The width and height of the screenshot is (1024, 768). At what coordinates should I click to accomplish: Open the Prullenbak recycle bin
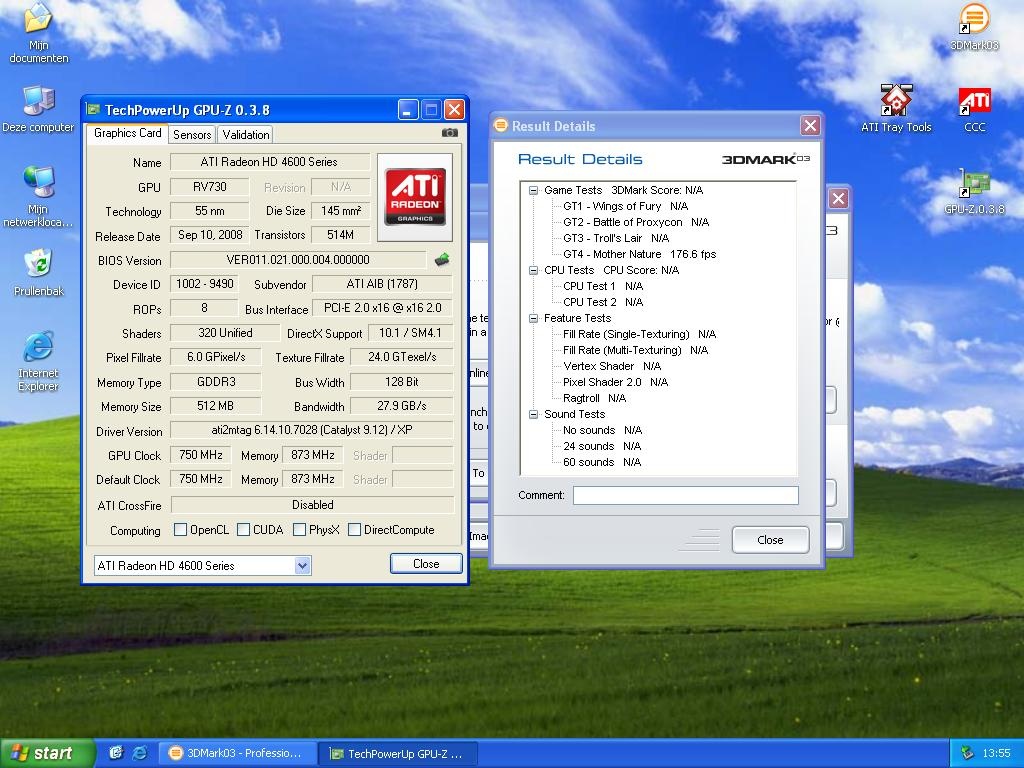click(38, 264)
